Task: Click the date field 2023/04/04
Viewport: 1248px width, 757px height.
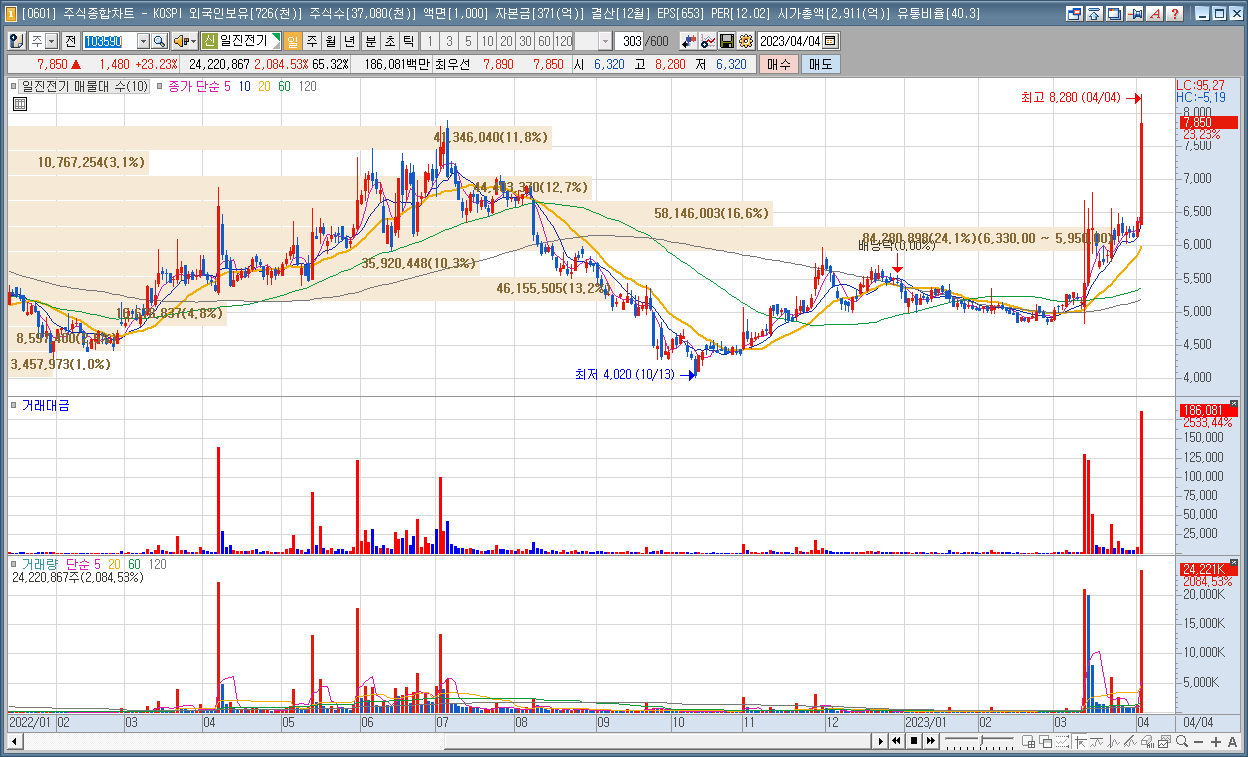Action: 790,41
